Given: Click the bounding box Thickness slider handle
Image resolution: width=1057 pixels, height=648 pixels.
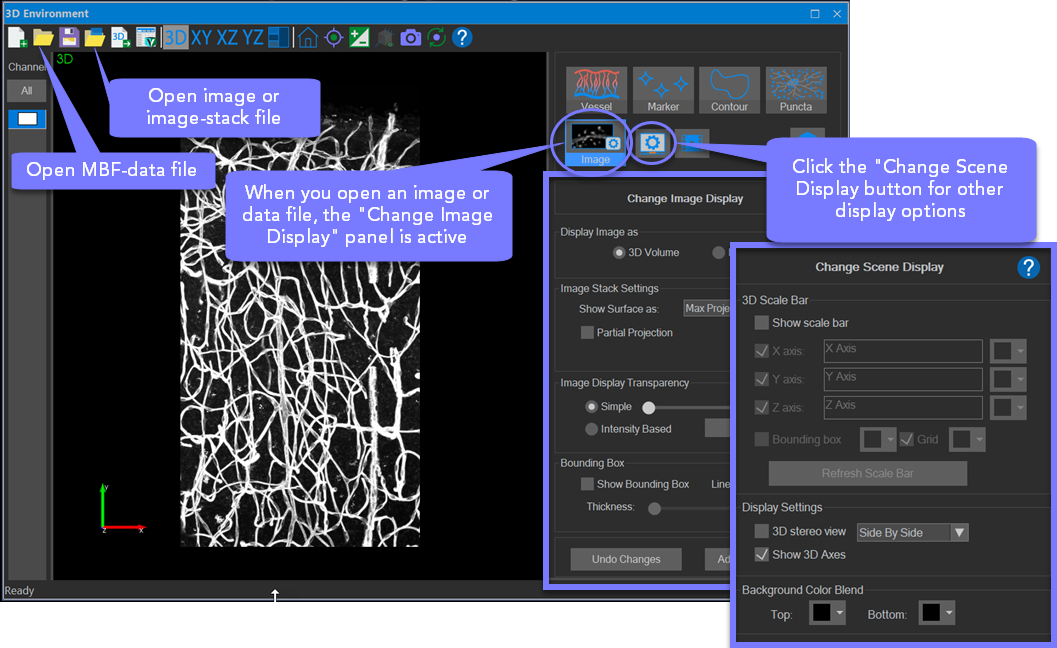Looking at the screenshot, I should click(654, 508).
